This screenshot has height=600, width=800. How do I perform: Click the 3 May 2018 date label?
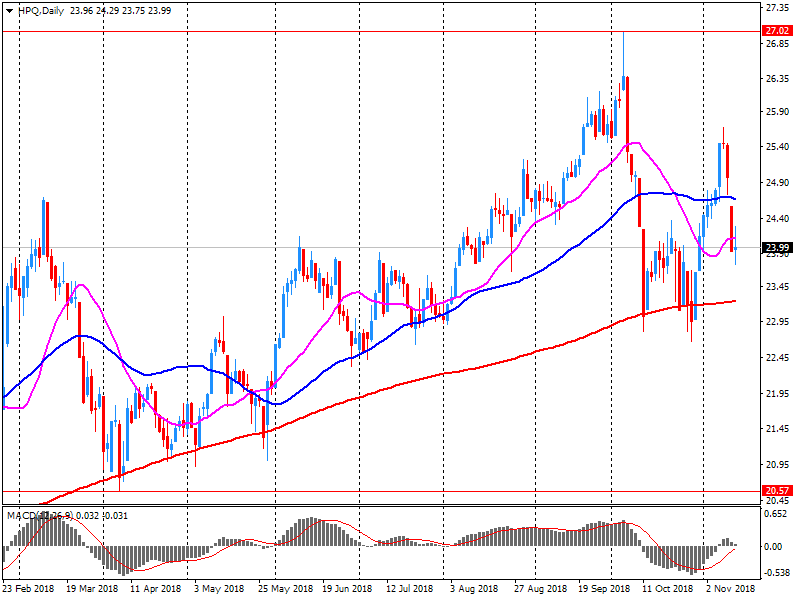coord(219,589)
